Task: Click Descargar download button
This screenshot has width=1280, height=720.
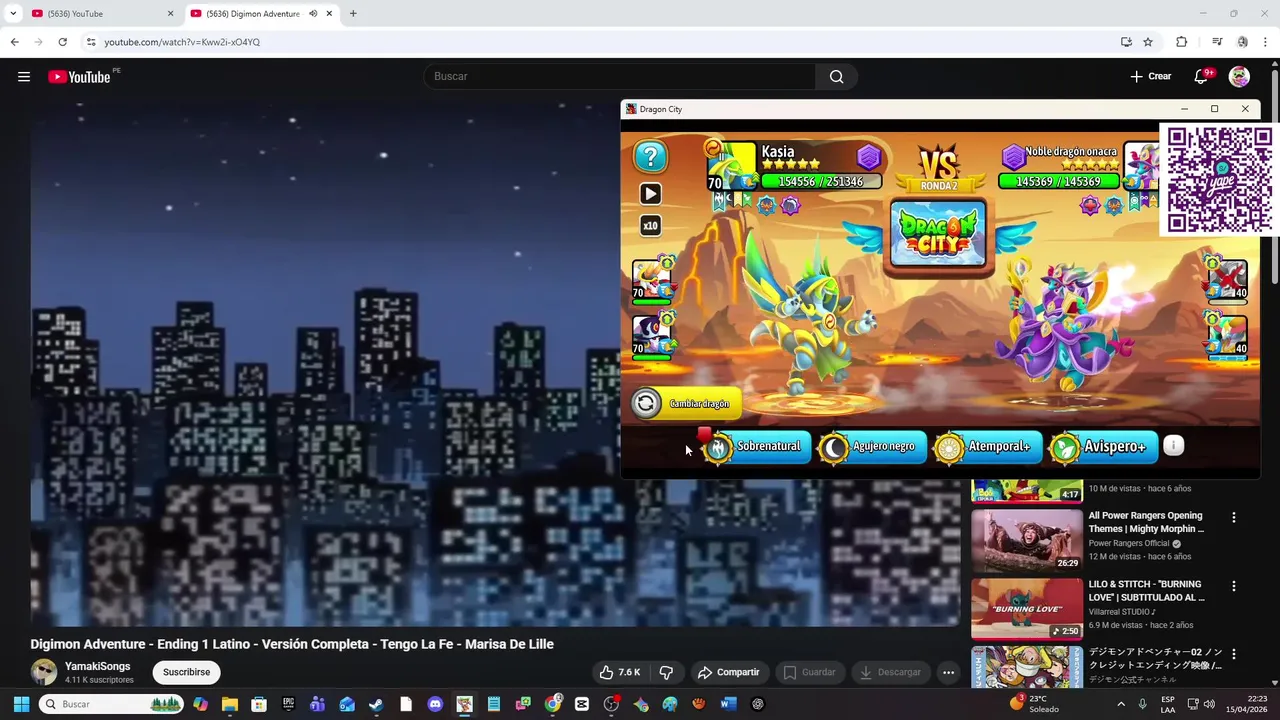Action: [890, 672]
